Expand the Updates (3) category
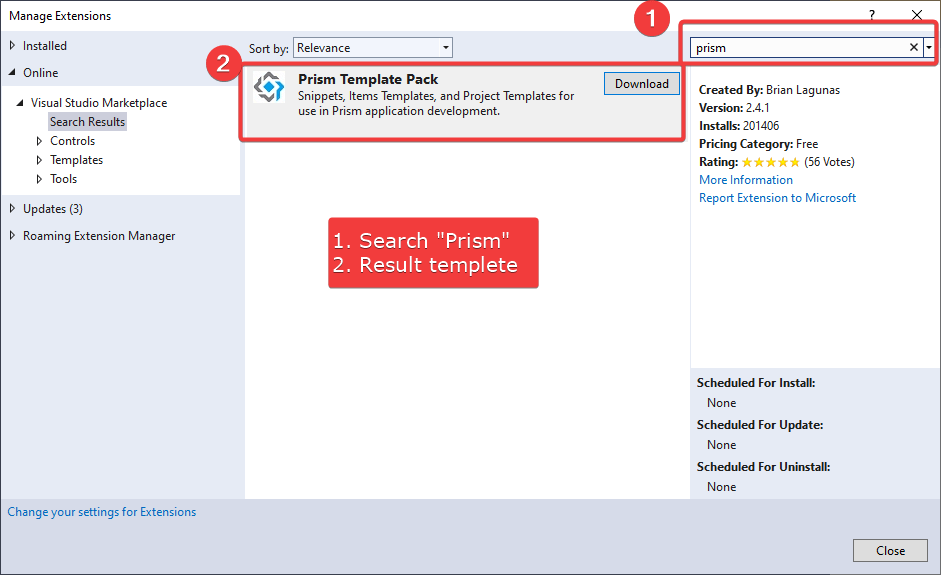This screenshot has width=941, height=575. point(12,208)
